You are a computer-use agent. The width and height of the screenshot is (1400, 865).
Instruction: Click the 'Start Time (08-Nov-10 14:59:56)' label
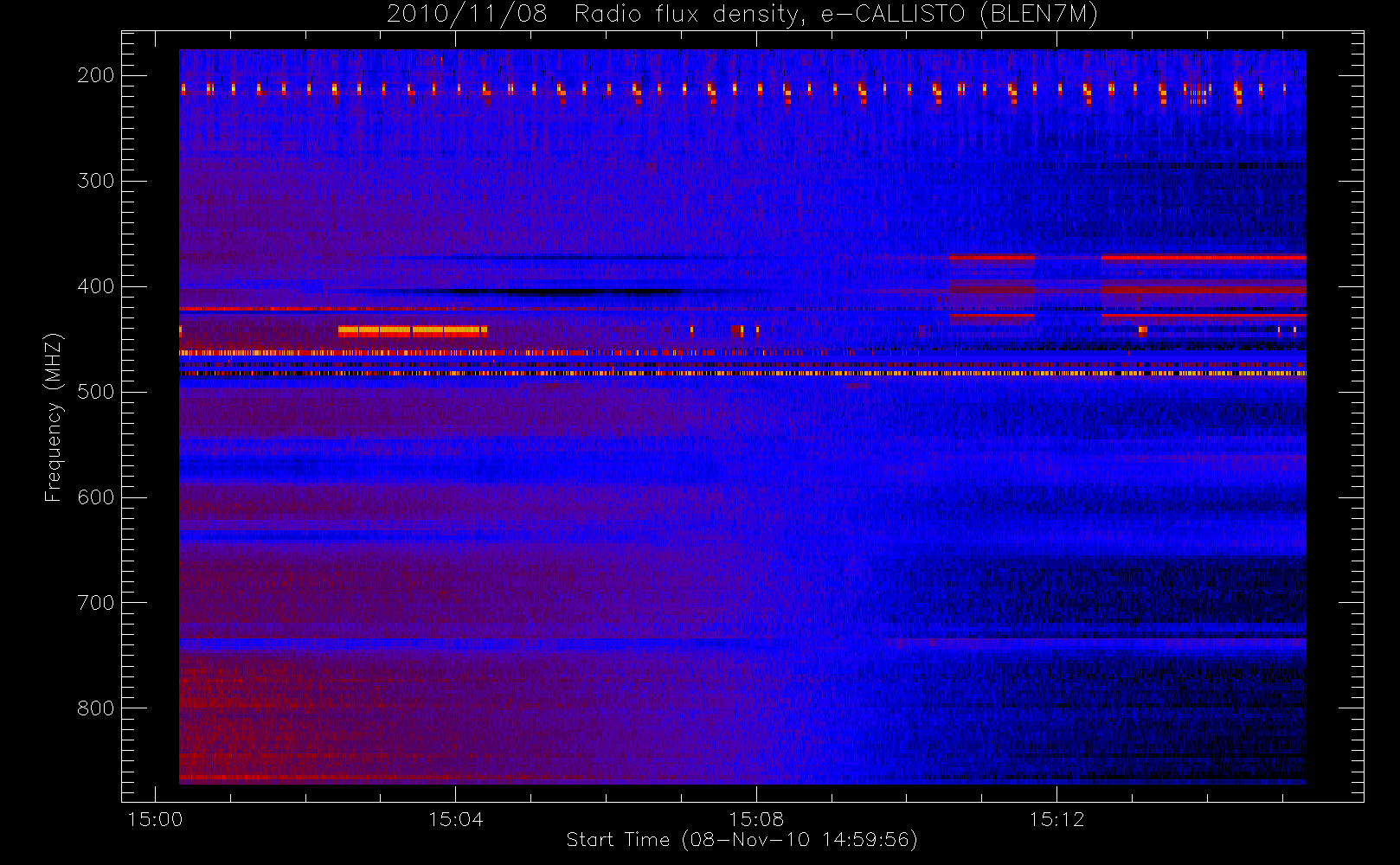(x=742, y=840)
